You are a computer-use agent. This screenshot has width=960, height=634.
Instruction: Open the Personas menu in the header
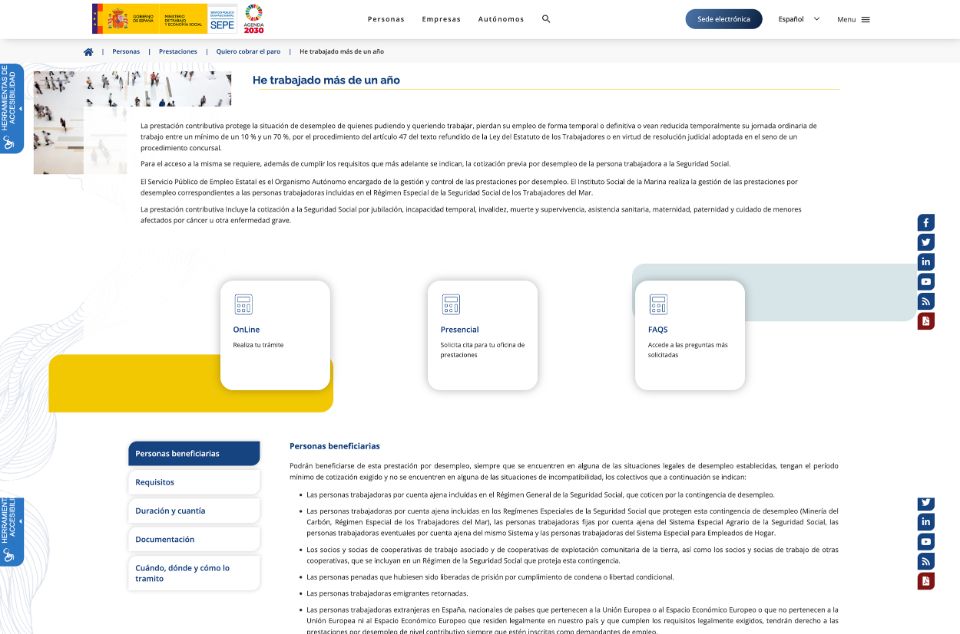tap(386, 19)
